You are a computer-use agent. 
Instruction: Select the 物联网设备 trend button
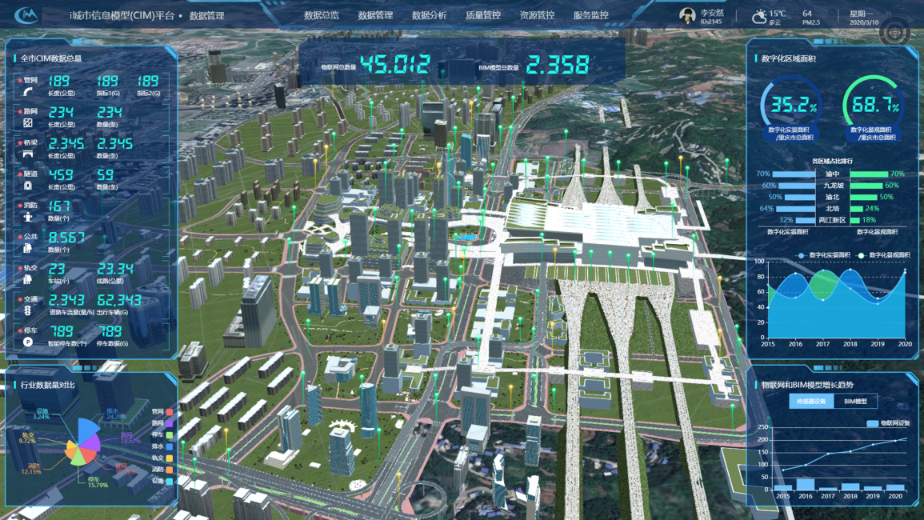810,401
